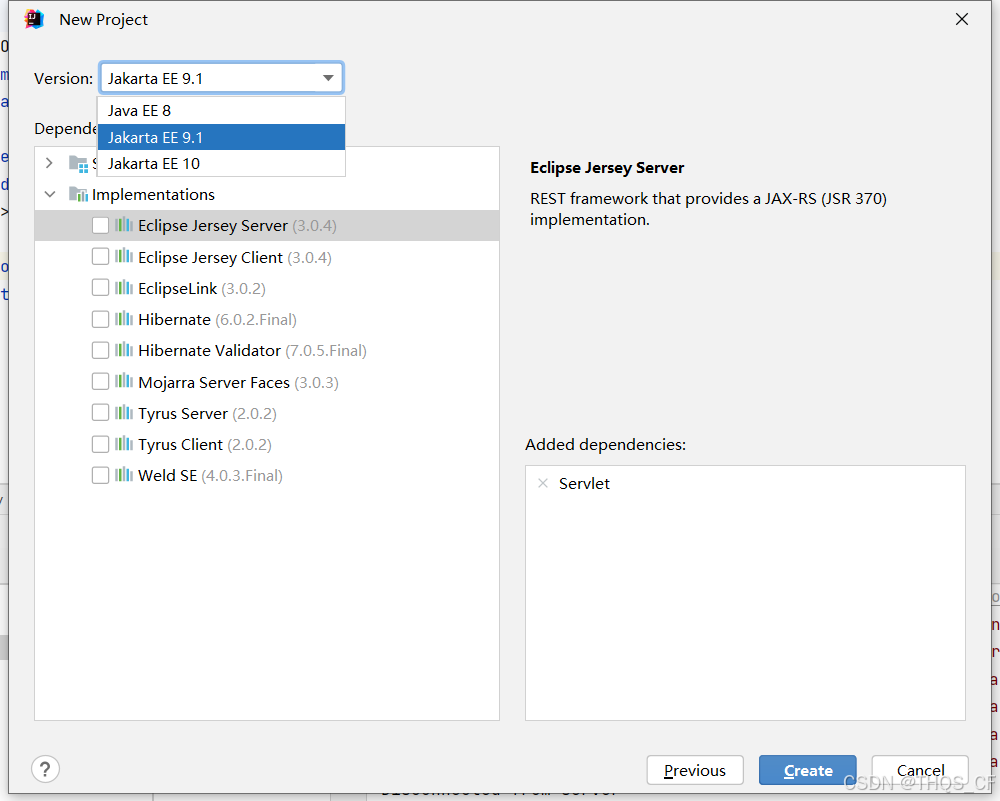The image size is (1000, 801).
Task: Tick the Tyrus Client checkbox
Action: click(x=100, y=444)
